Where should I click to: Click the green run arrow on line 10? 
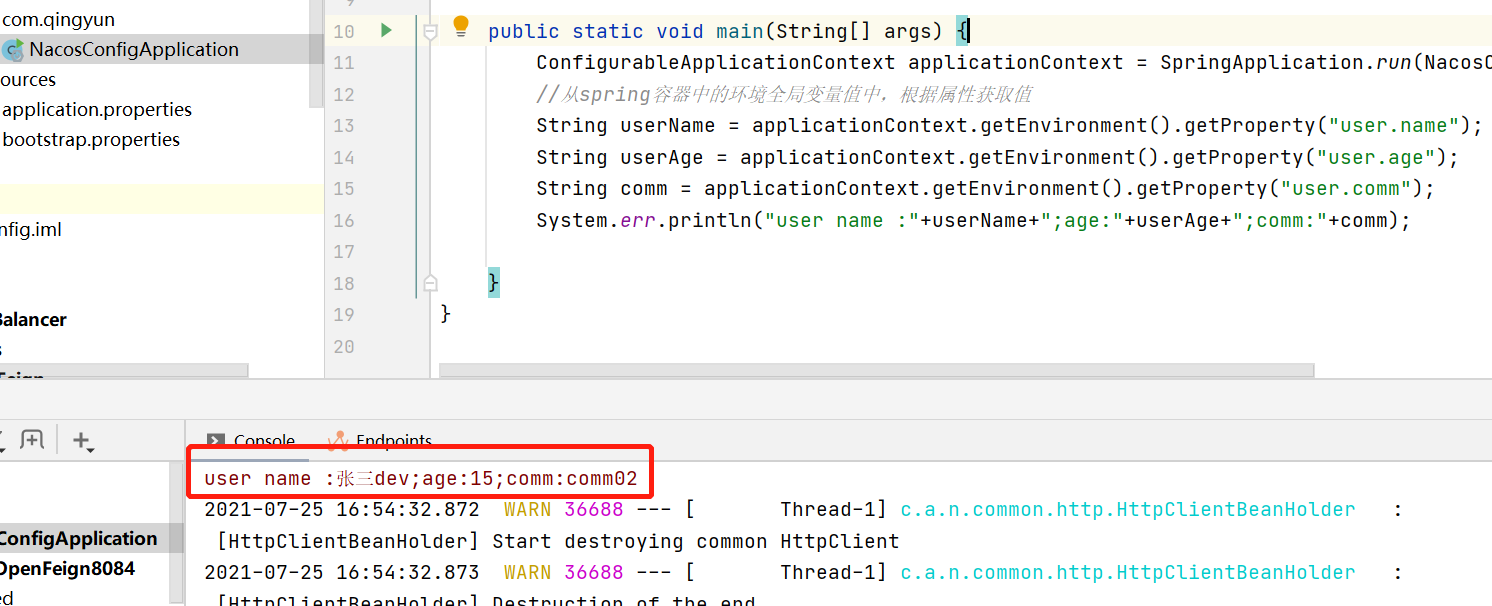pyautogui.click(x=386, y=31)
